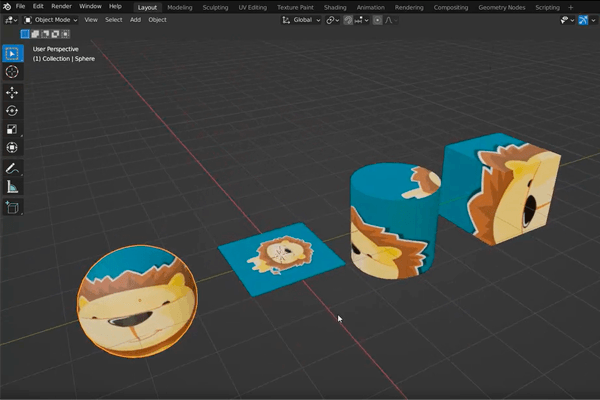This screenshot has width=600, height=400.
Task: Open the Object Mode dropdown
Action: point(51,20)
